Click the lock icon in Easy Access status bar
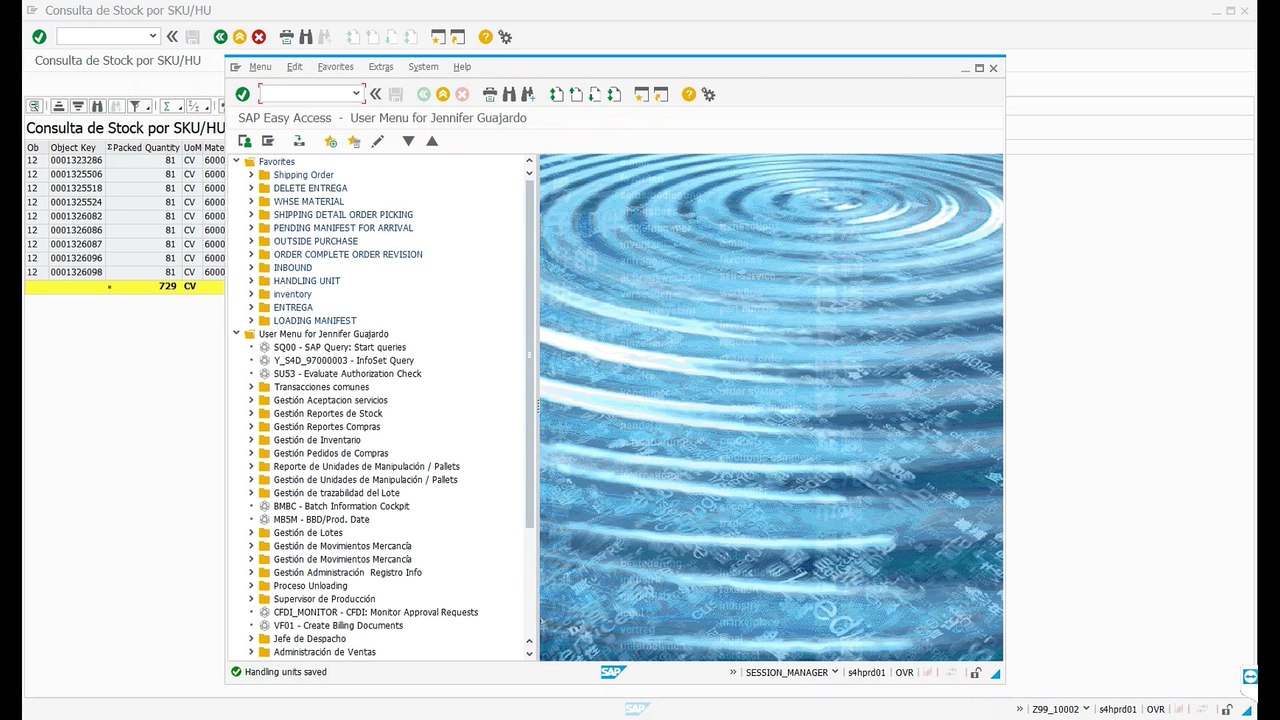The image size is (1280, 720). pos(975,673)
